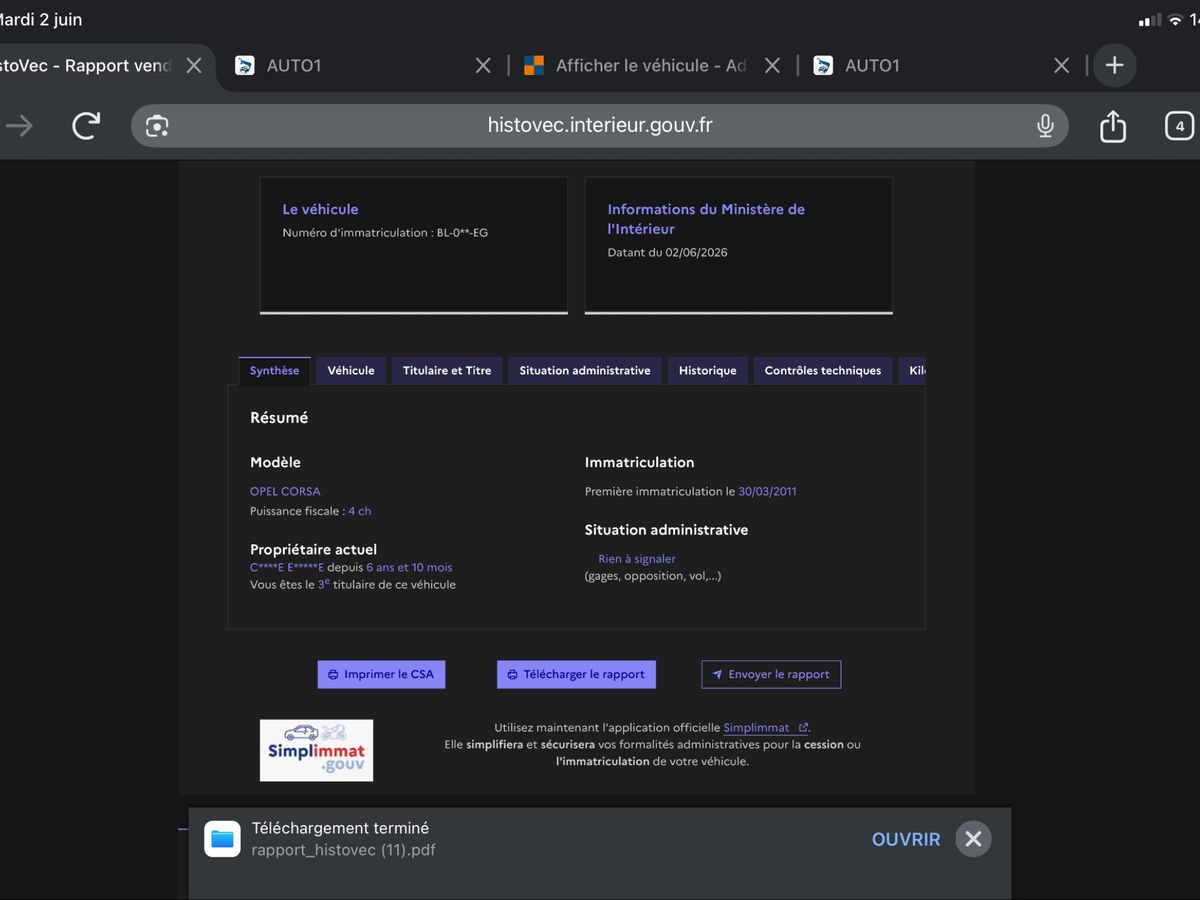Select the Situation administrative tab
Screen dimensions: 1200x900
(585, 370)
